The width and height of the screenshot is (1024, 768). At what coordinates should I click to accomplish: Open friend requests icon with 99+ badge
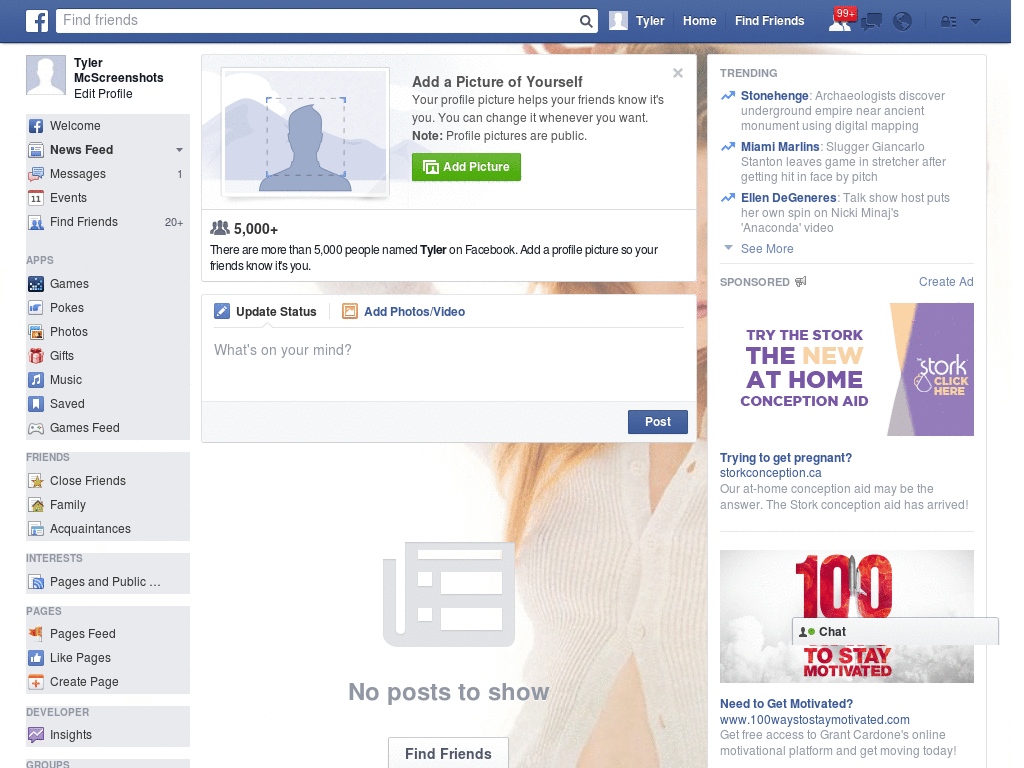tap(840, 21)
